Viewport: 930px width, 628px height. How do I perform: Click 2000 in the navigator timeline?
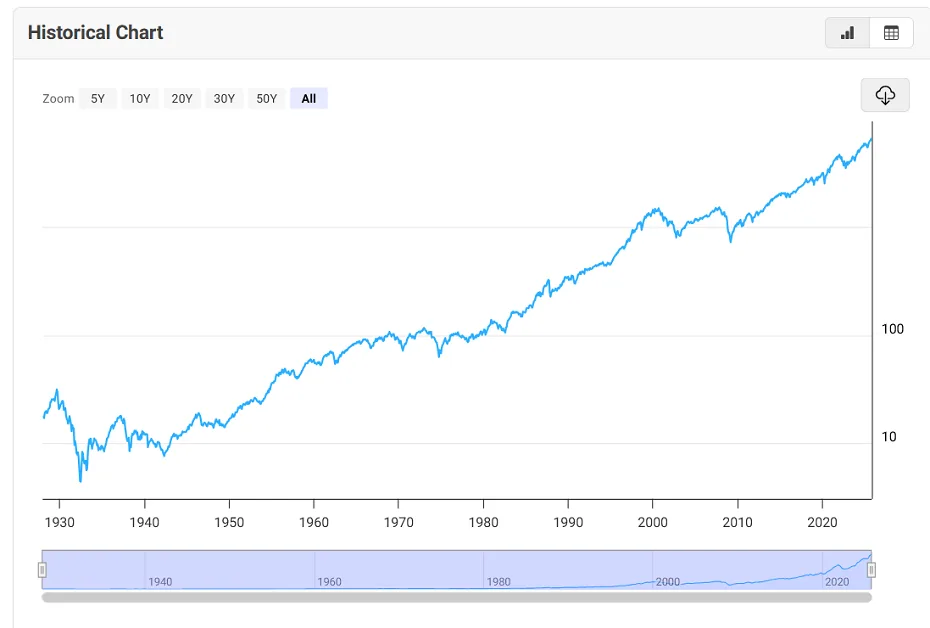[x=667, y=582]
